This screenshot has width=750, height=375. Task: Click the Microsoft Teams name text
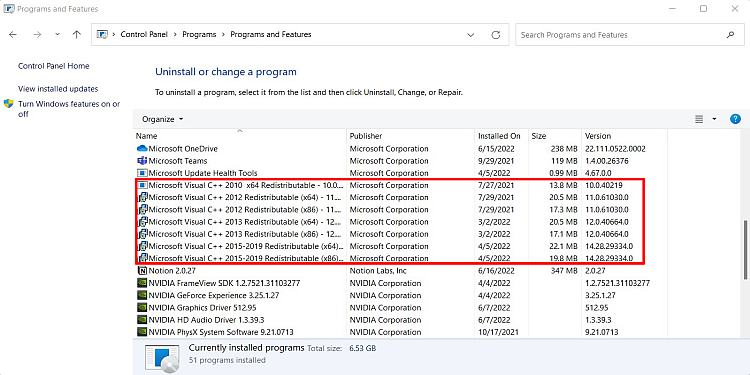coord(178,161)
